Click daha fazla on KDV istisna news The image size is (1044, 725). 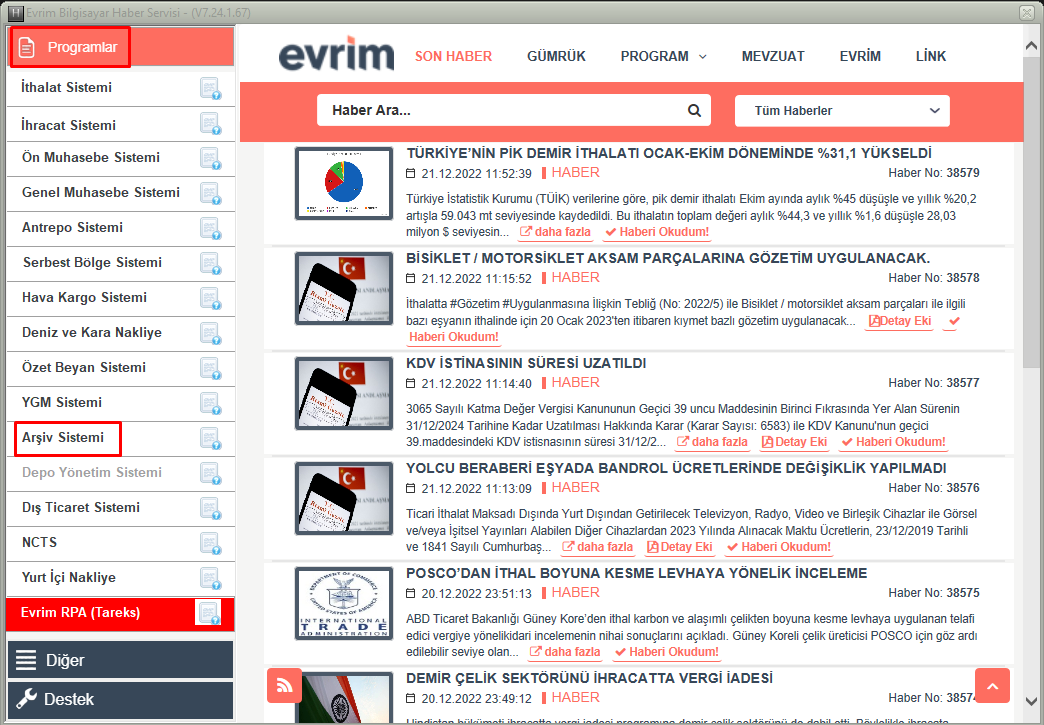pos(712,442)
